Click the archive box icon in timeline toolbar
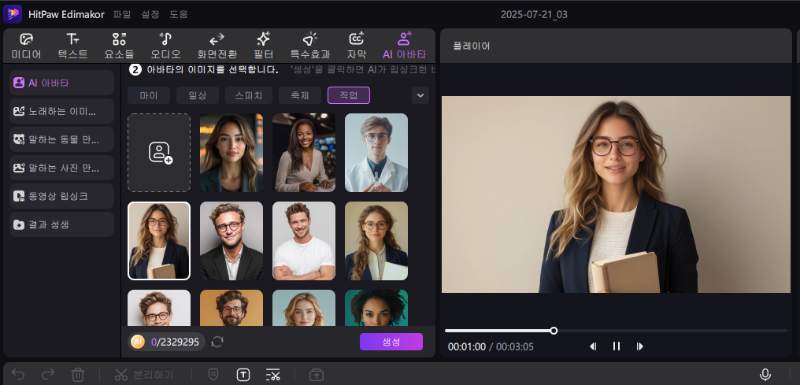This screenshot has height=385, width=800. pos(316,375)
